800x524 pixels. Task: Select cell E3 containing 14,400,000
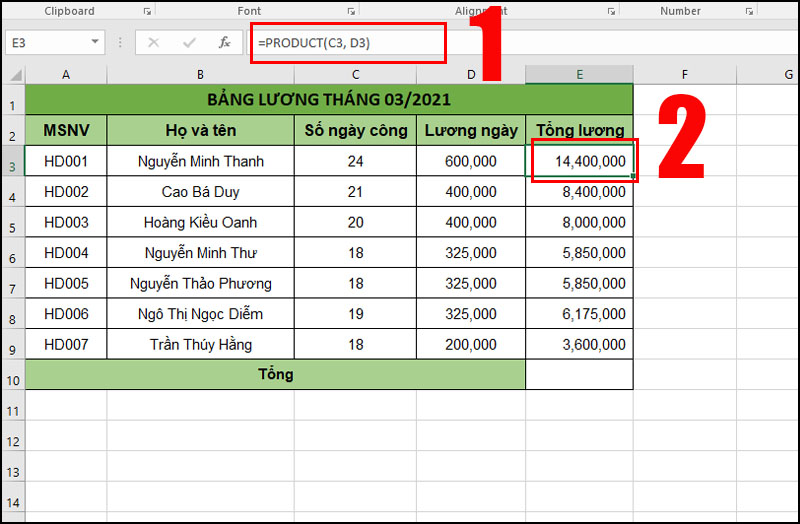pyautogui.click(x=579, y=162)
